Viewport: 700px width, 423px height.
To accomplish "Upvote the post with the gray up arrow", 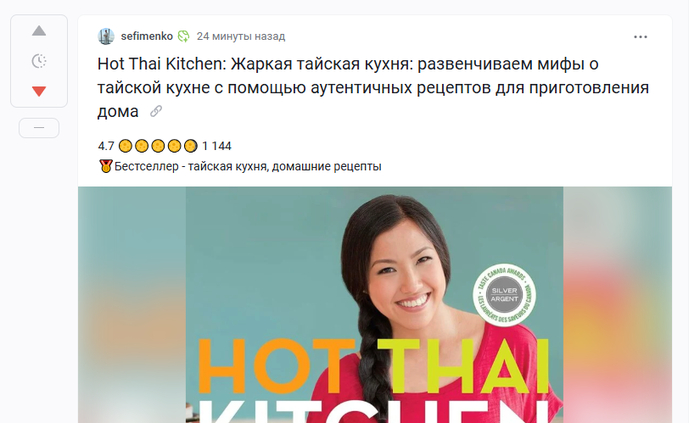I will click(39, 31).
